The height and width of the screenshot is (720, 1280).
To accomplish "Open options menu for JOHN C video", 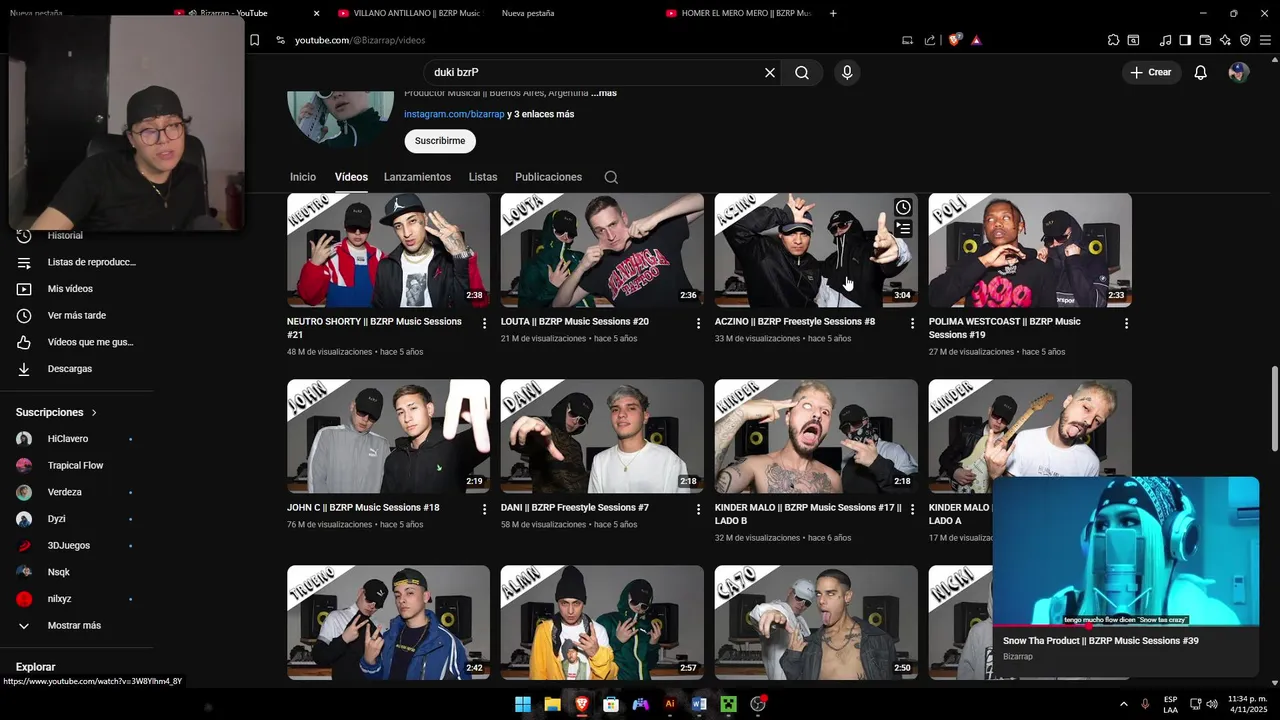I will (x=484, y=509).
